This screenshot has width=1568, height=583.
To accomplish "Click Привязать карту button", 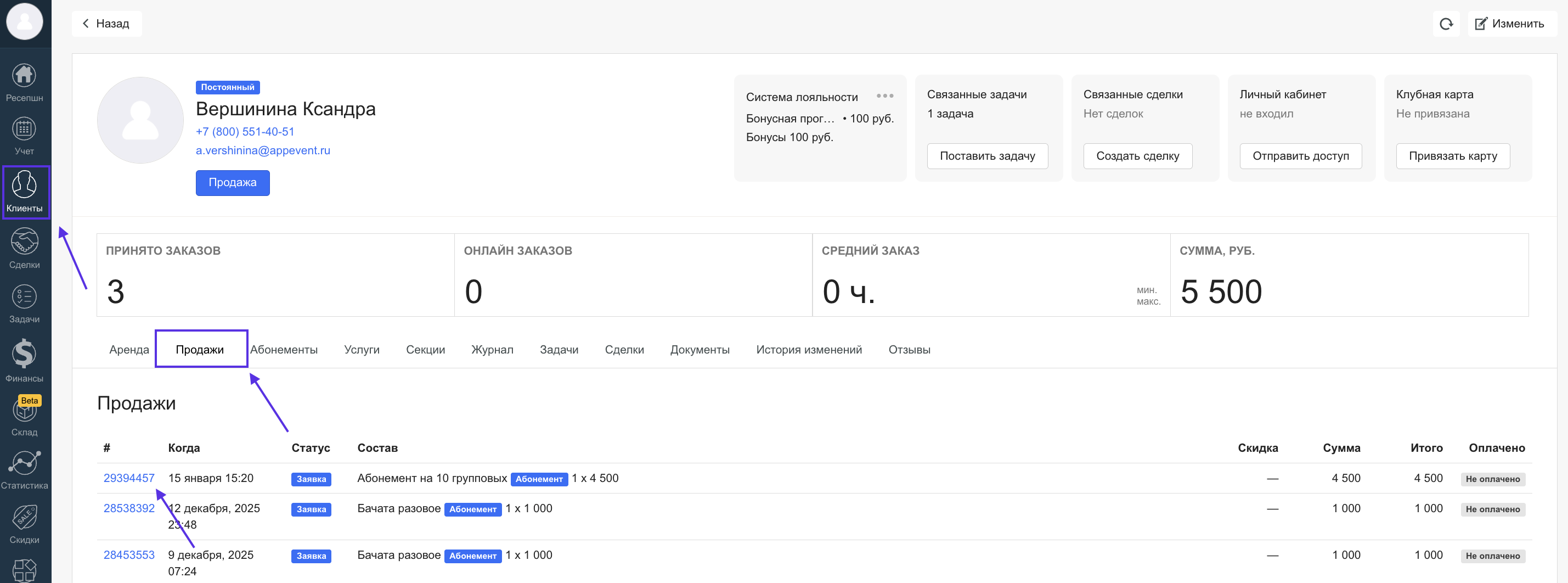I will (x=1452, y=156).
